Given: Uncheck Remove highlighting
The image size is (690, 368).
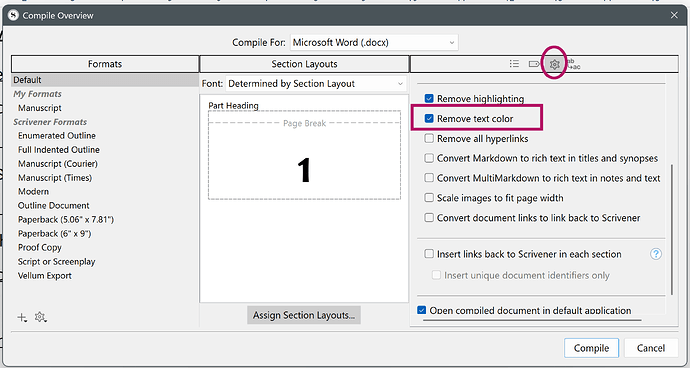Looking at the screenshot, I should point(429,99).
